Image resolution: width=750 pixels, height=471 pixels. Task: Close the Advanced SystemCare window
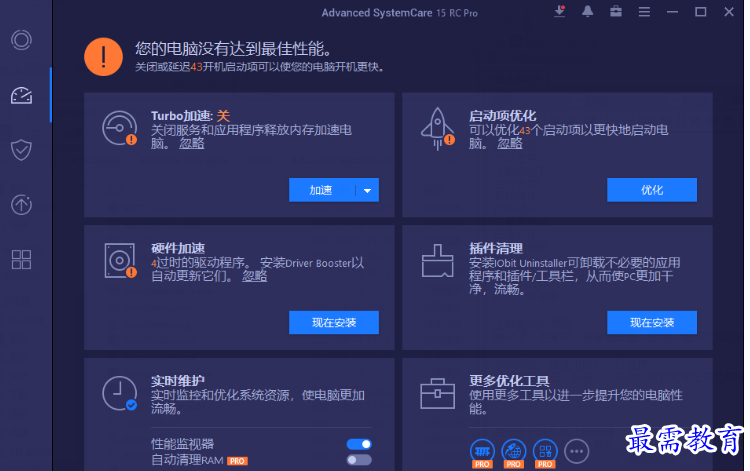pos(728,12)
